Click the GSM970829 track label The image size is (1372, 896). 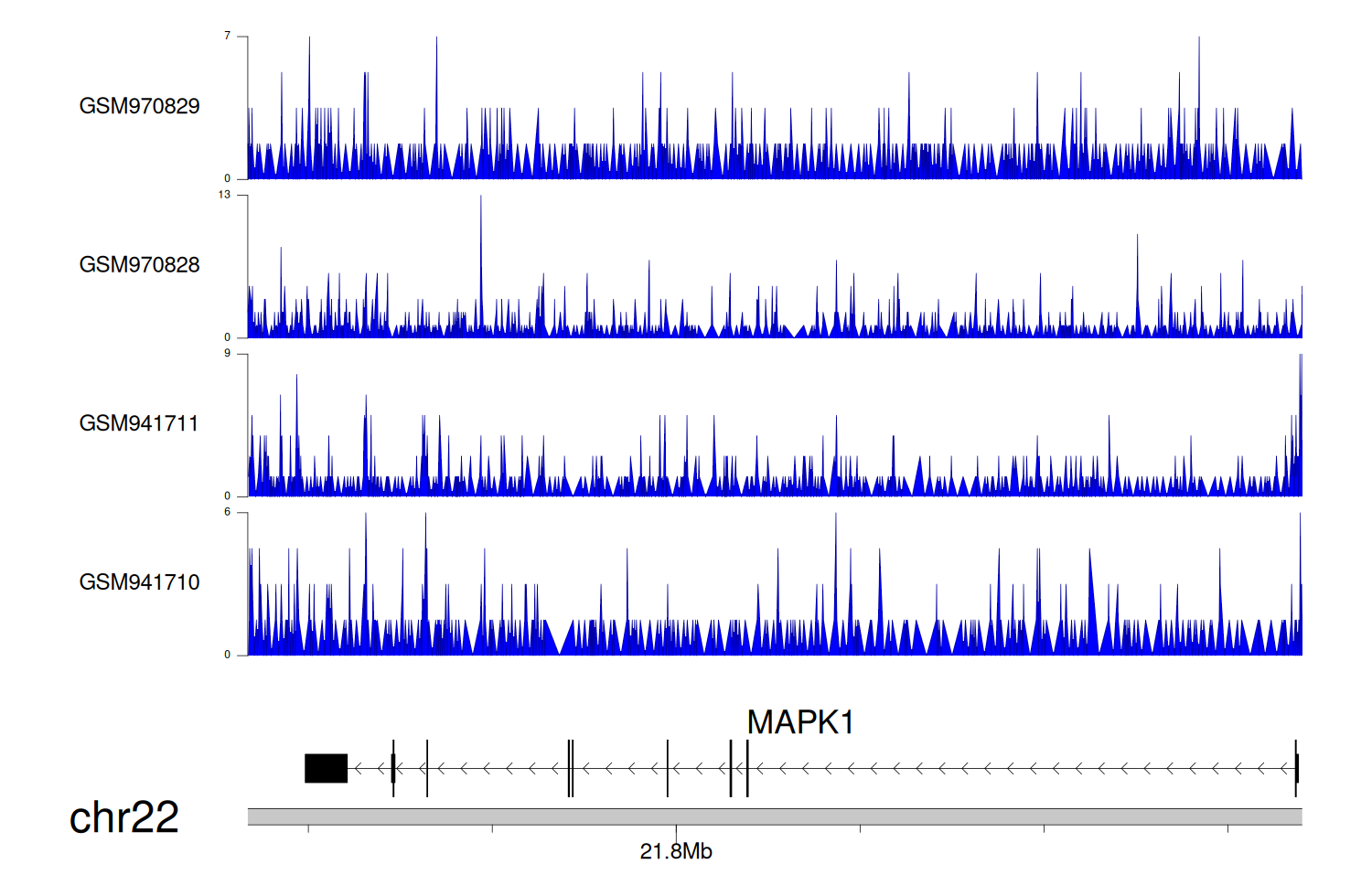(139, 106)
